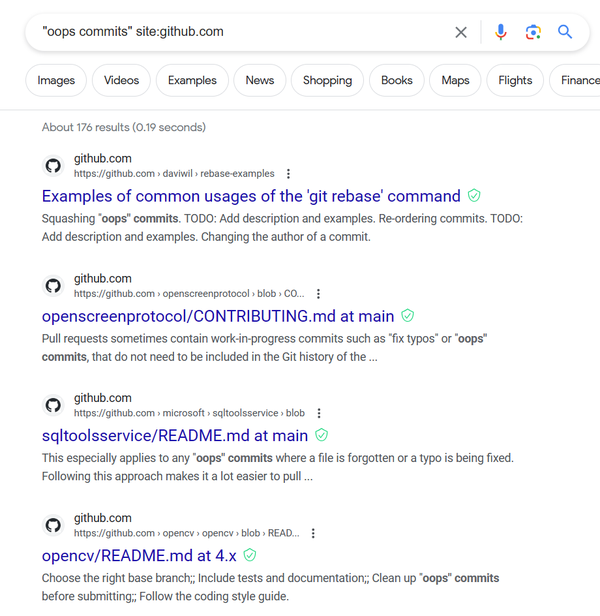Click the green shield beside opencv/README.md title
This screenshot has height=616, width=600.
pyautogui.click(x=250, y=555)
